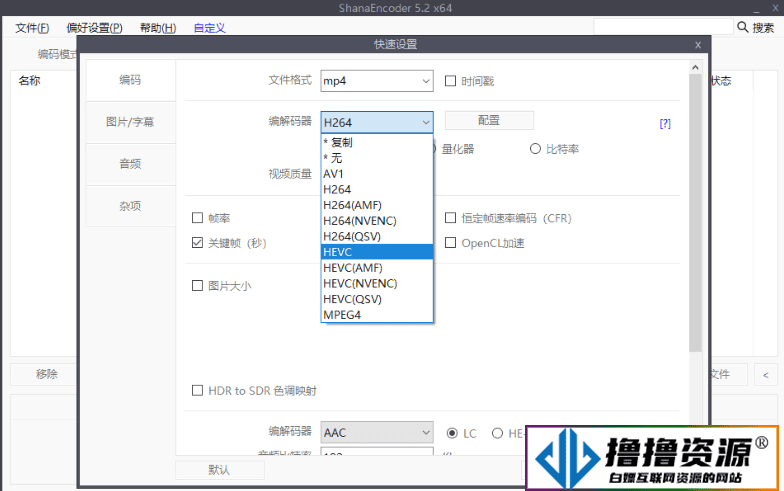784x491 pixels.
Task: Click the main window search input field
Action: coord(663,27)
